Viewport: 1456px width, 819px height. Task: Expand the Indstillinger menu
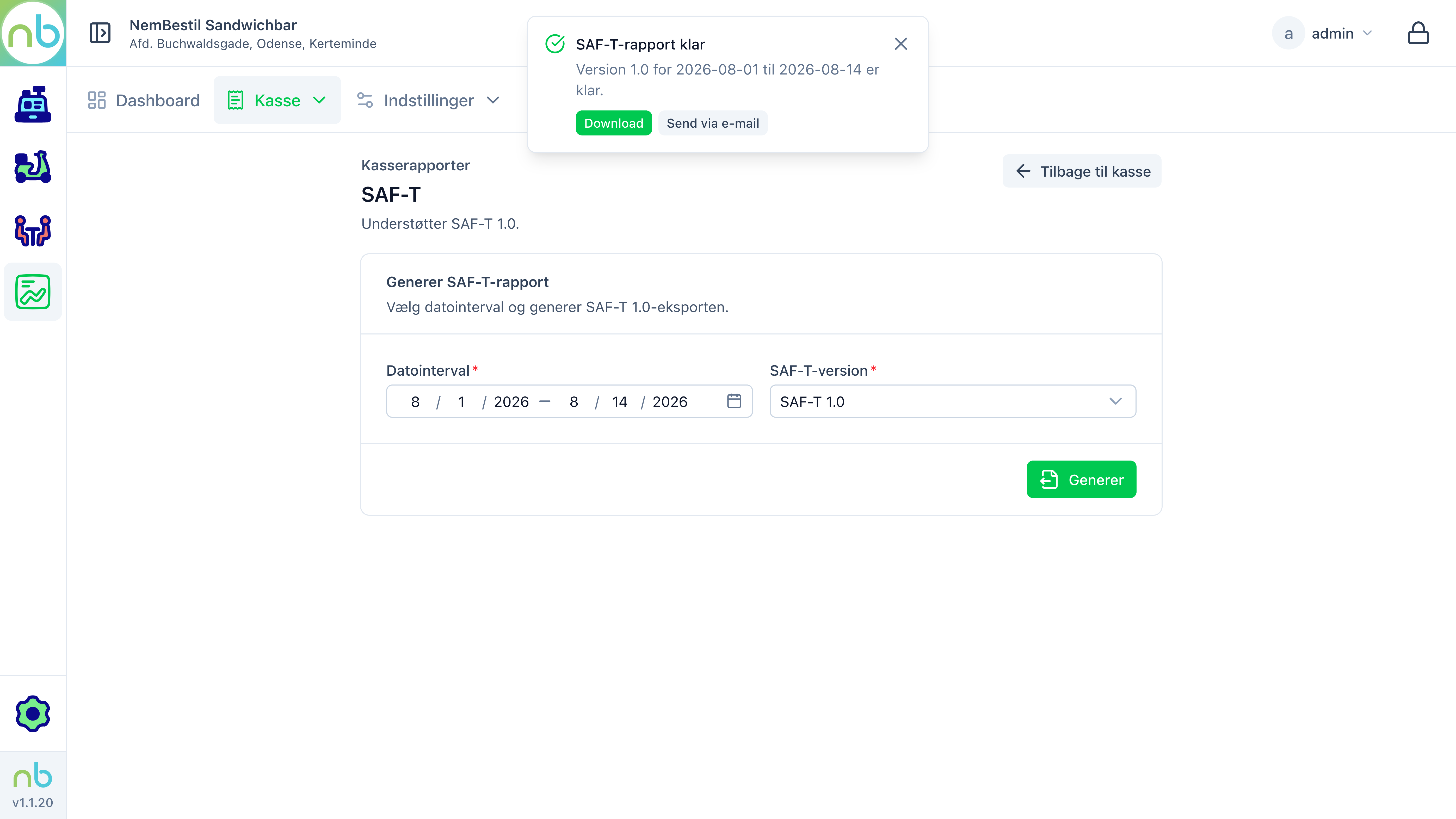pos(429,101)
